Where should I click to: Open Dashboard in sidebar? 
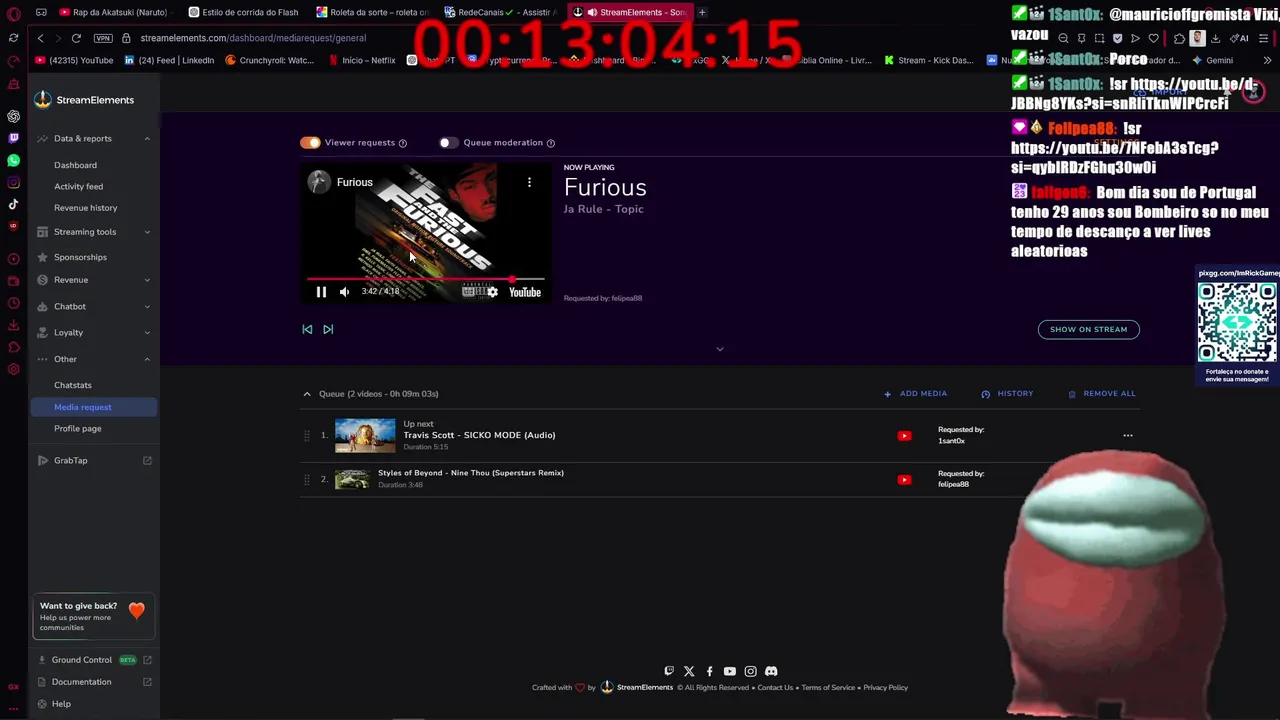(x=75, y=165)
